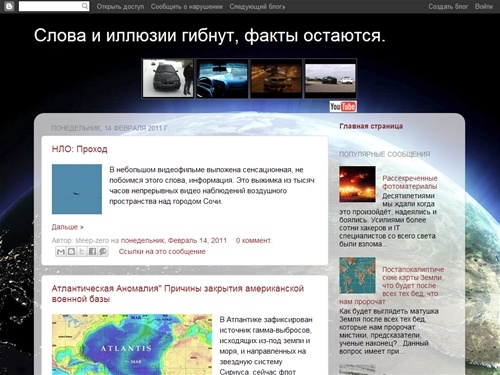
Task: Click 'Войти' to sign in
Action: coord(484,6)
